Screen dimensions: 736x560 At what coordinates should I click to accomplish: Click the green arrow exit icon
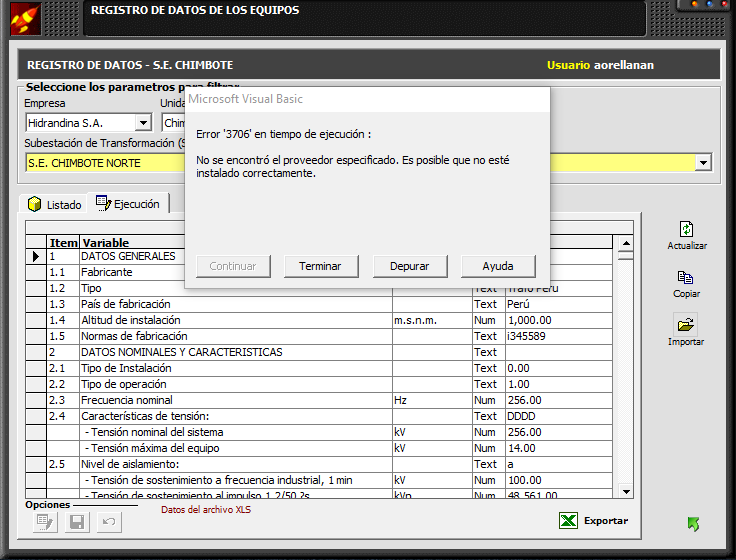(693, 523)
